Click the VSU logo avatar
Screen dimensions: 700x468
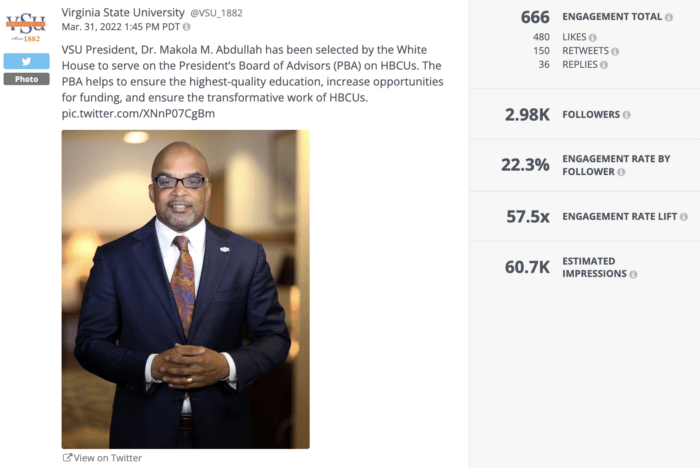(26, 26)
